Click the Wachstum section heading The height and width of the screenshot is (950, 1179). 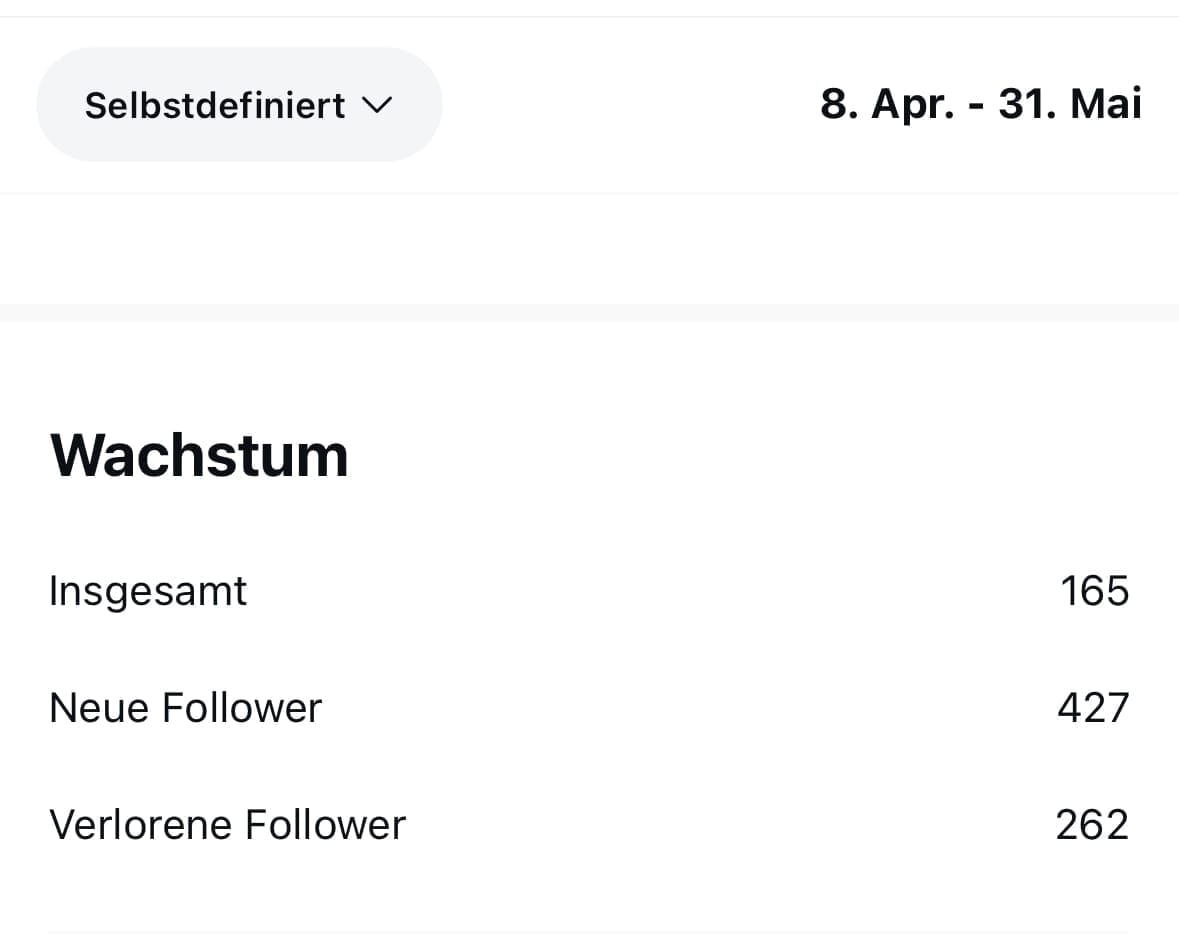199,455
